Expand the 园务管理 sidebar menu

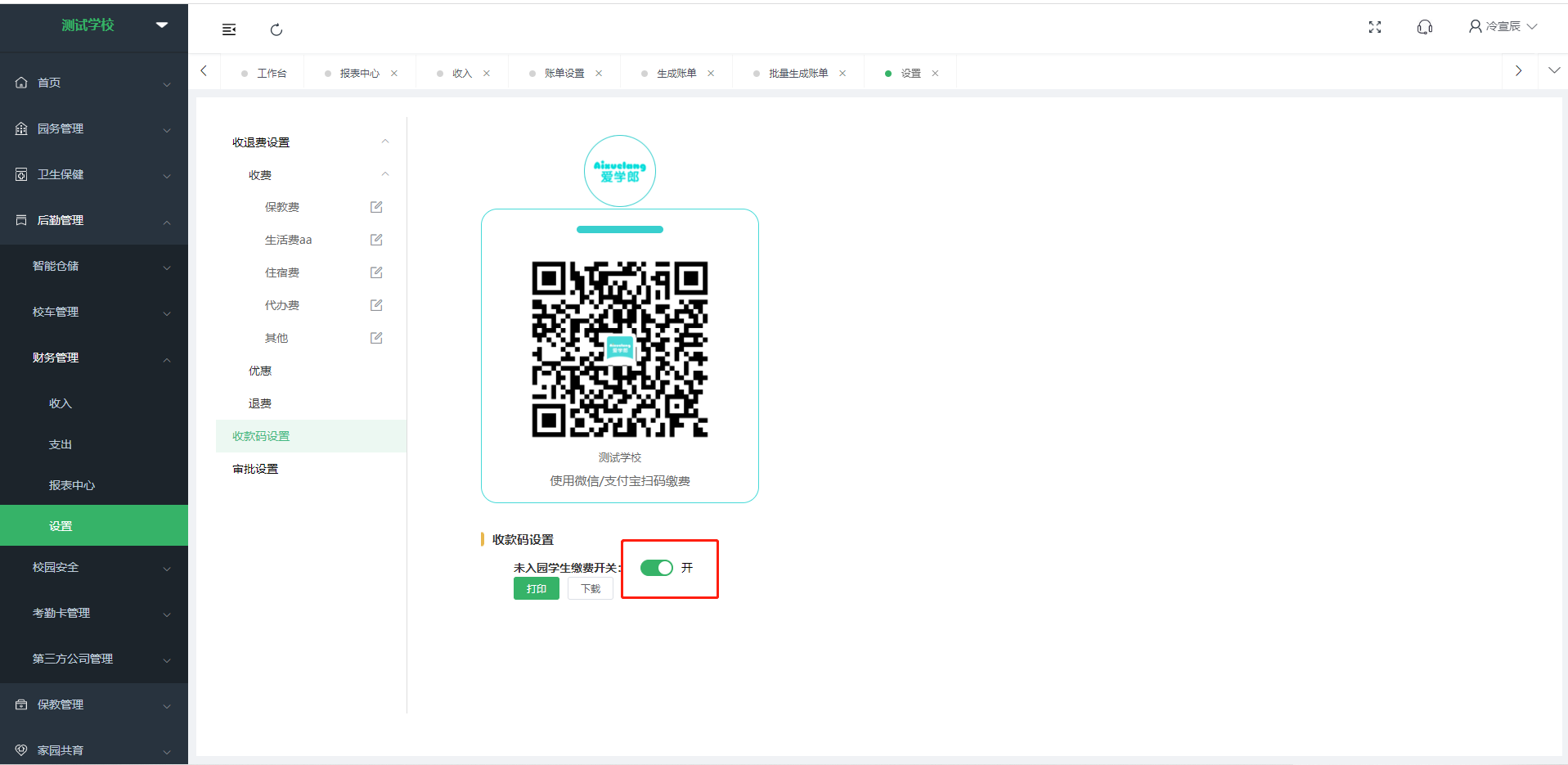click(x=94, y=128)
